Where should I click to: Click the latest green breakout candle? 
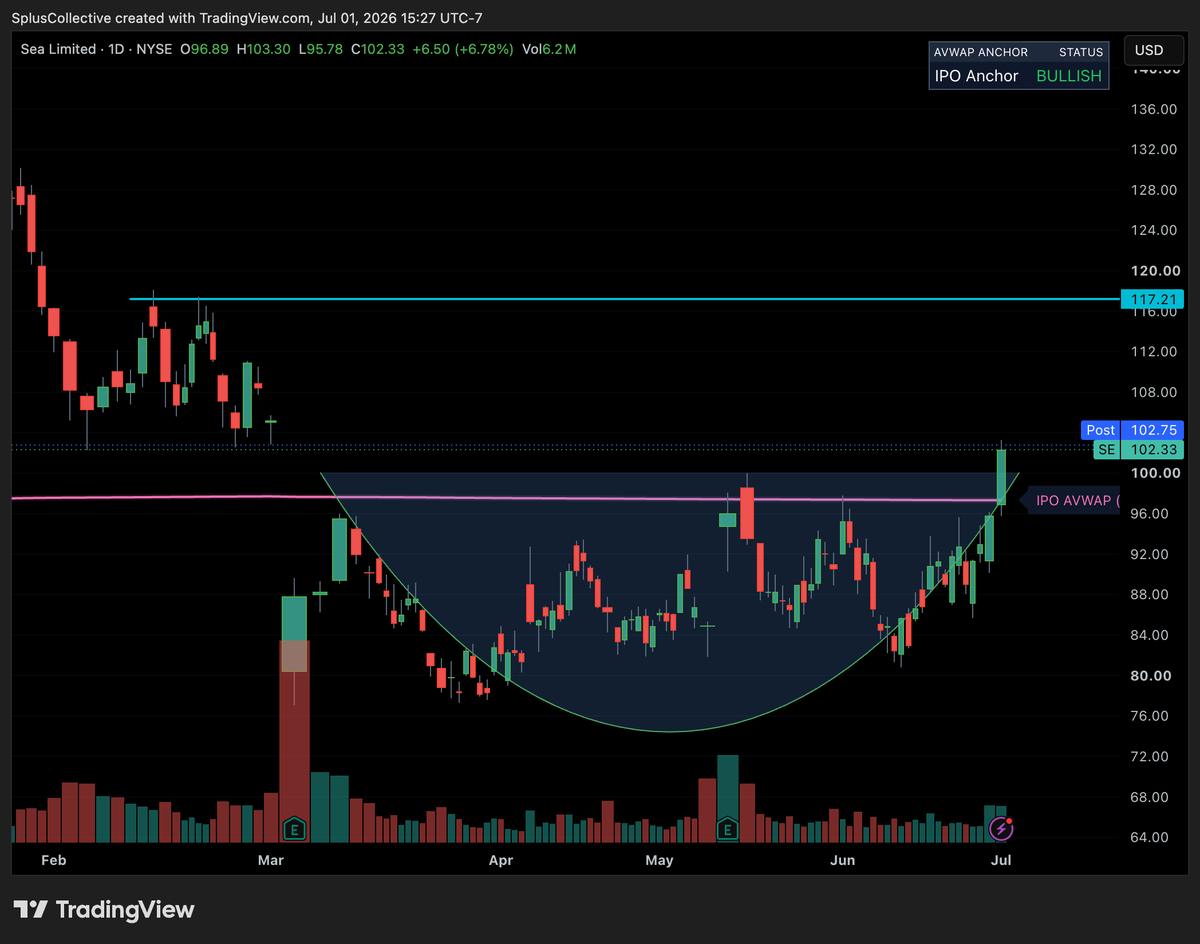pyautogui.click(x=1002, y=478)
